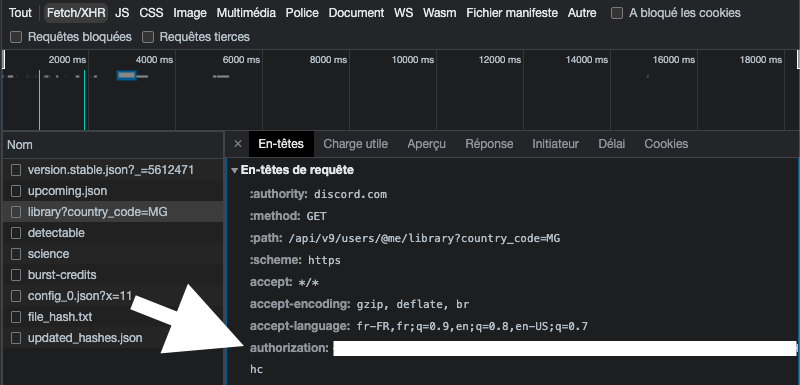
Task: Switch to the Cookies tab
Action: [x=666, y=144]
